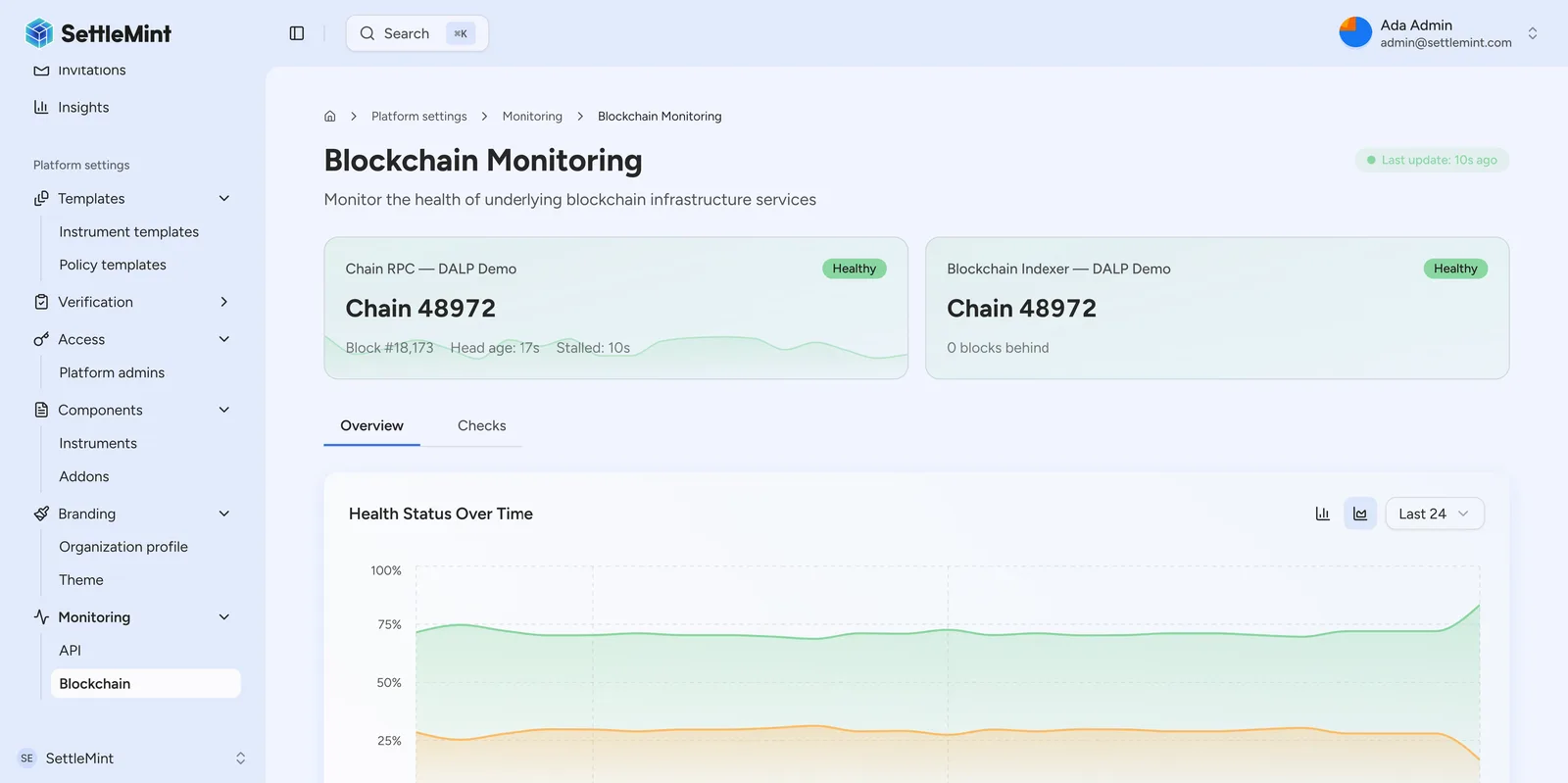Click the home breadcrumb icon
The width and height of the screenshot is (1568, 783).
coord(330,117)
